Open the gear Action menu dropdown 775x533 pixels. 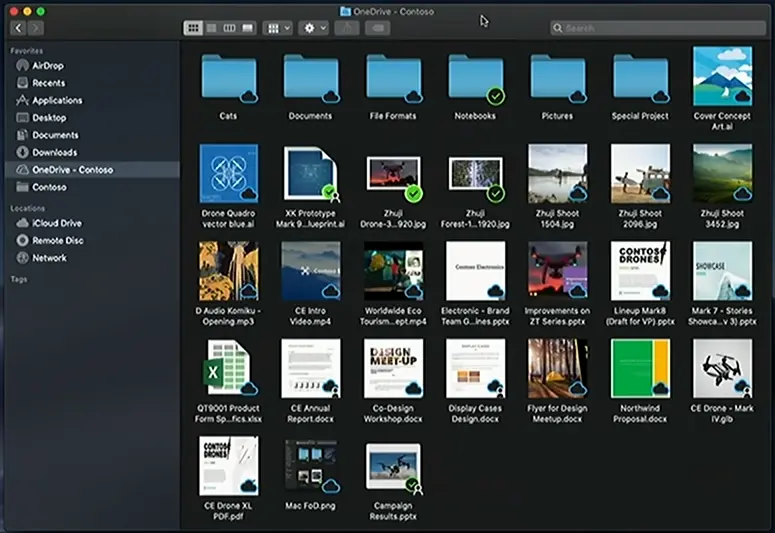[313, 28]
